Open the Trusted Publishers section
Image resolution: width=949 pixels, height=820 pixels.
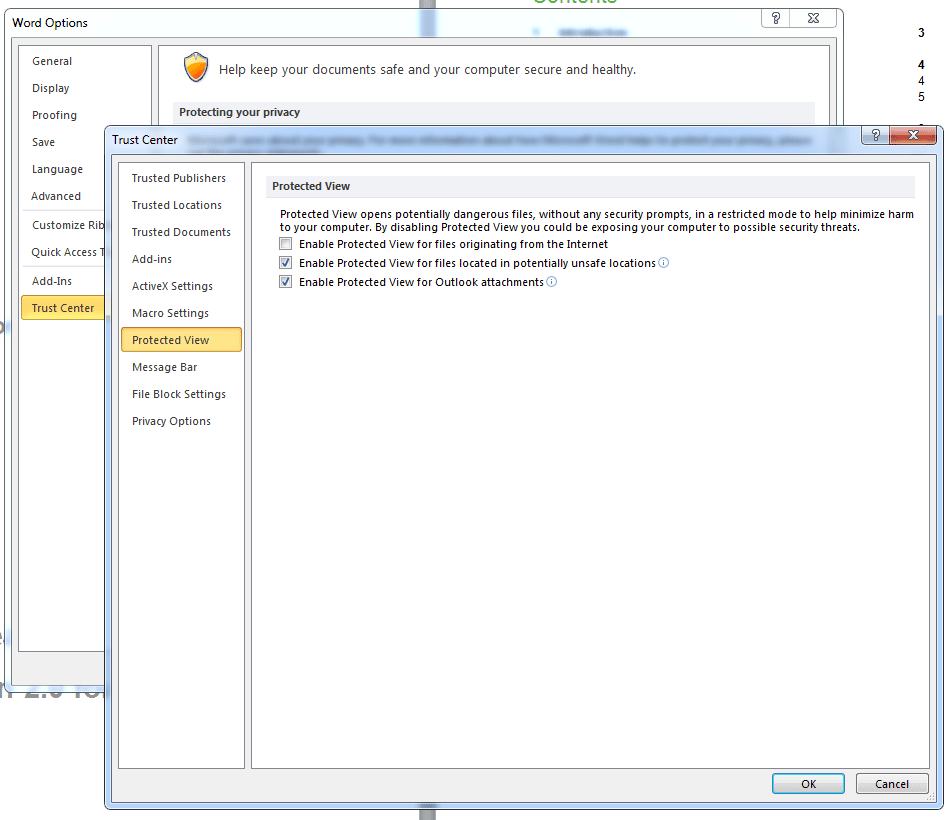pyautogui.click(x=179, y=178)
